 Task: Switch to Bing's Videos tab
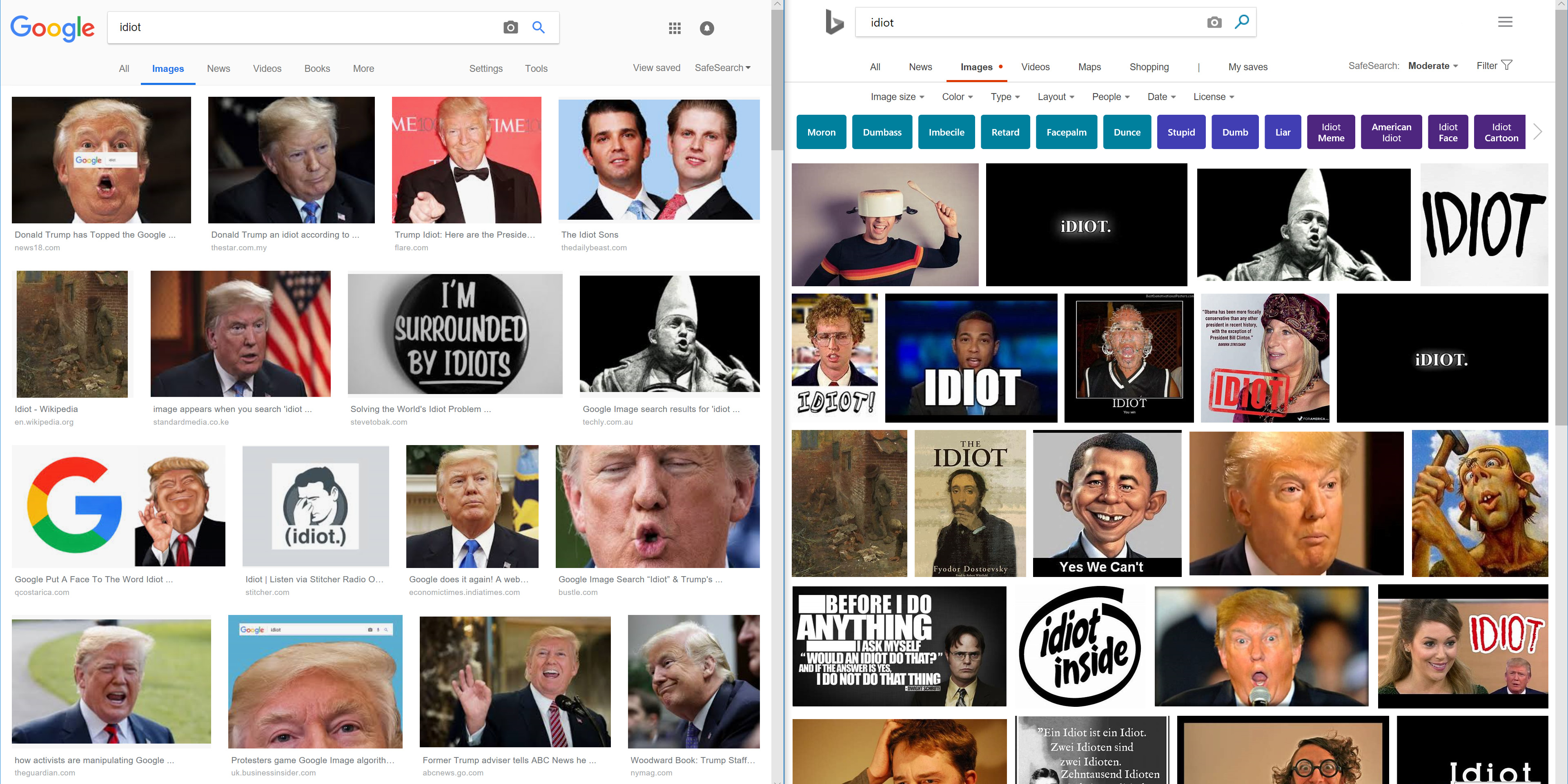point(1036,67)
